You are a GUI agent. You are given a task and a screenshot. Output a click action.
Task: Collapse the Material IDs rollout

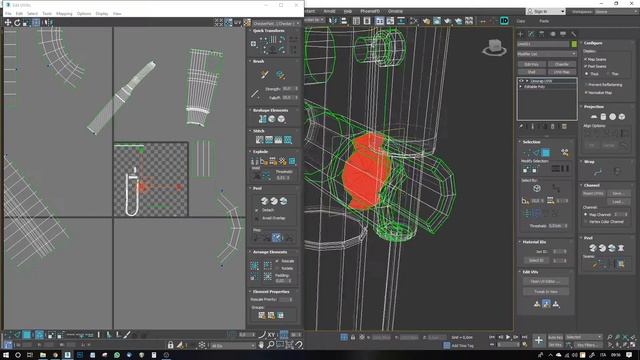pyautogui.click(x=520, y=242)
